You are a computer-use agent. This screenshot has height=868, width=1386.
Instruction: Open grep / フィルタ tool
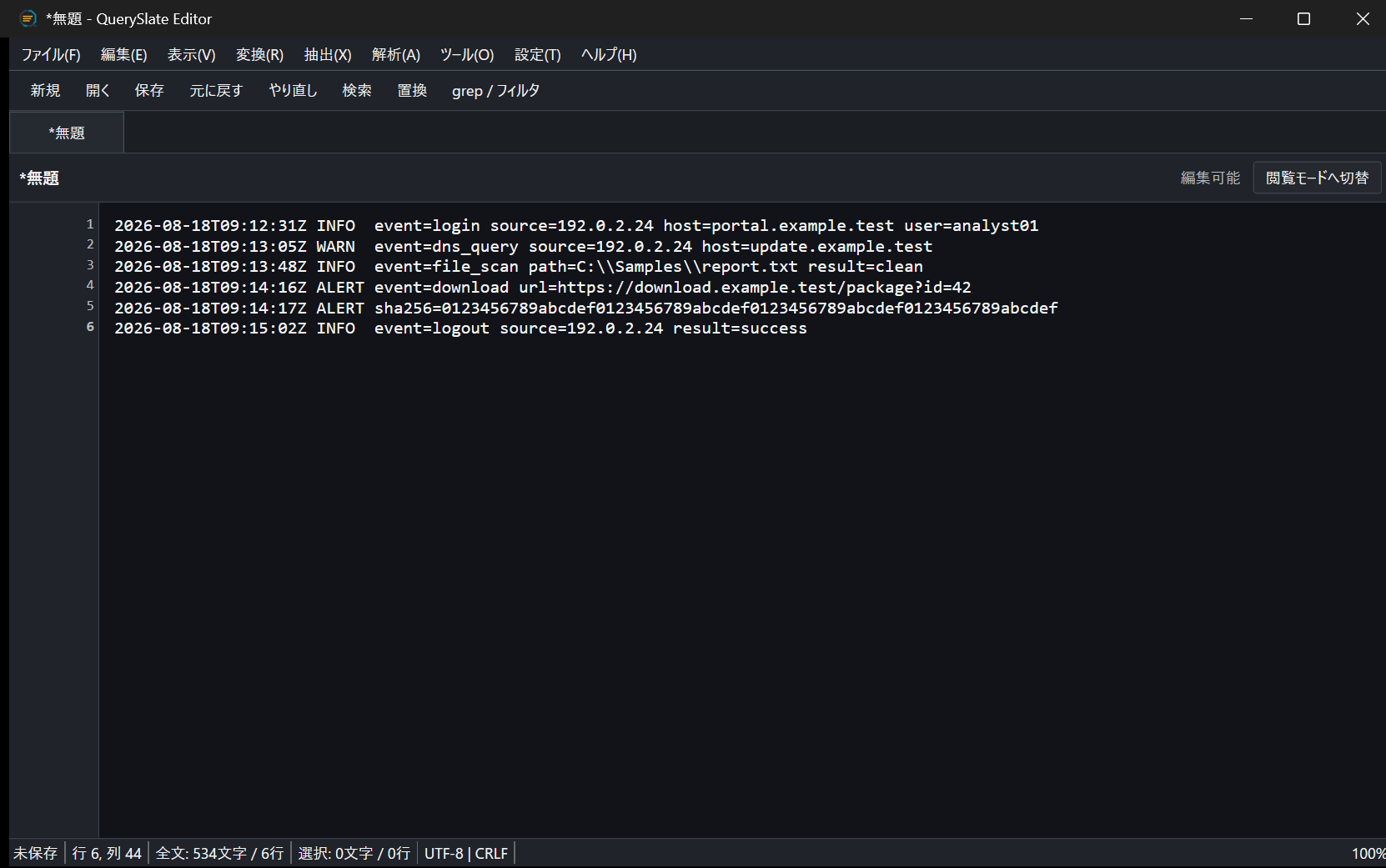coord(495,91)
